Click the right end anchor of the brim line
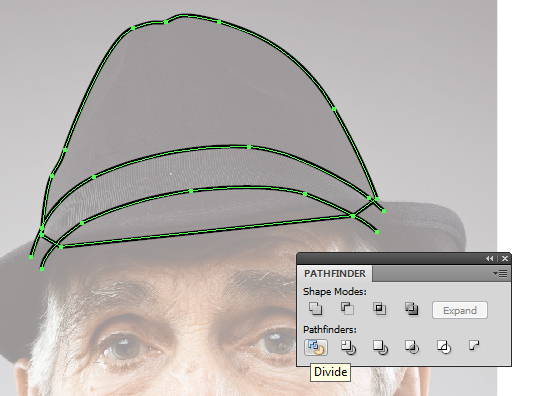 [x=353, y=216]
